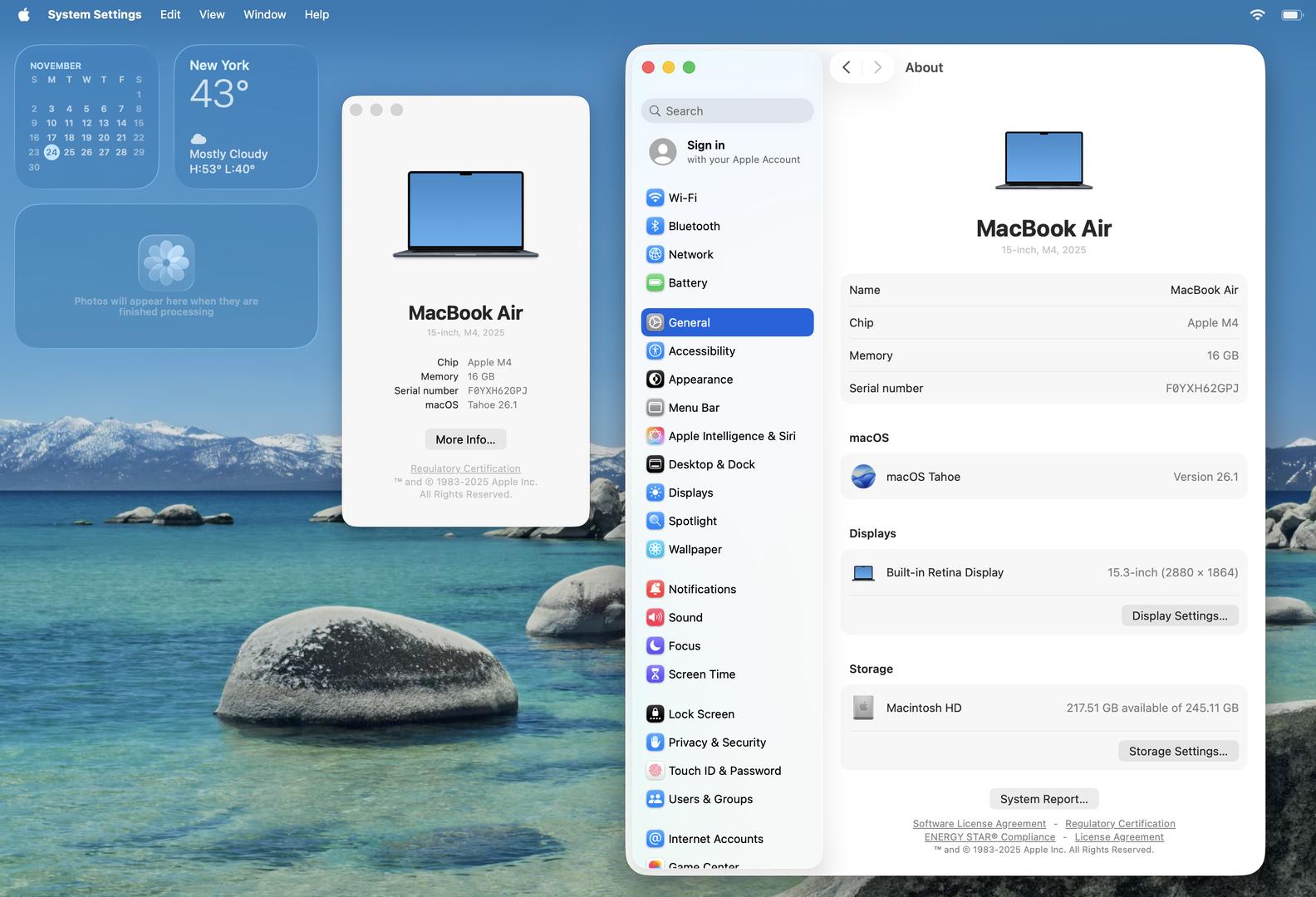Open the Notifications bell icon
The height and width of the screenshot is (897, 1316).
(655, 589)
